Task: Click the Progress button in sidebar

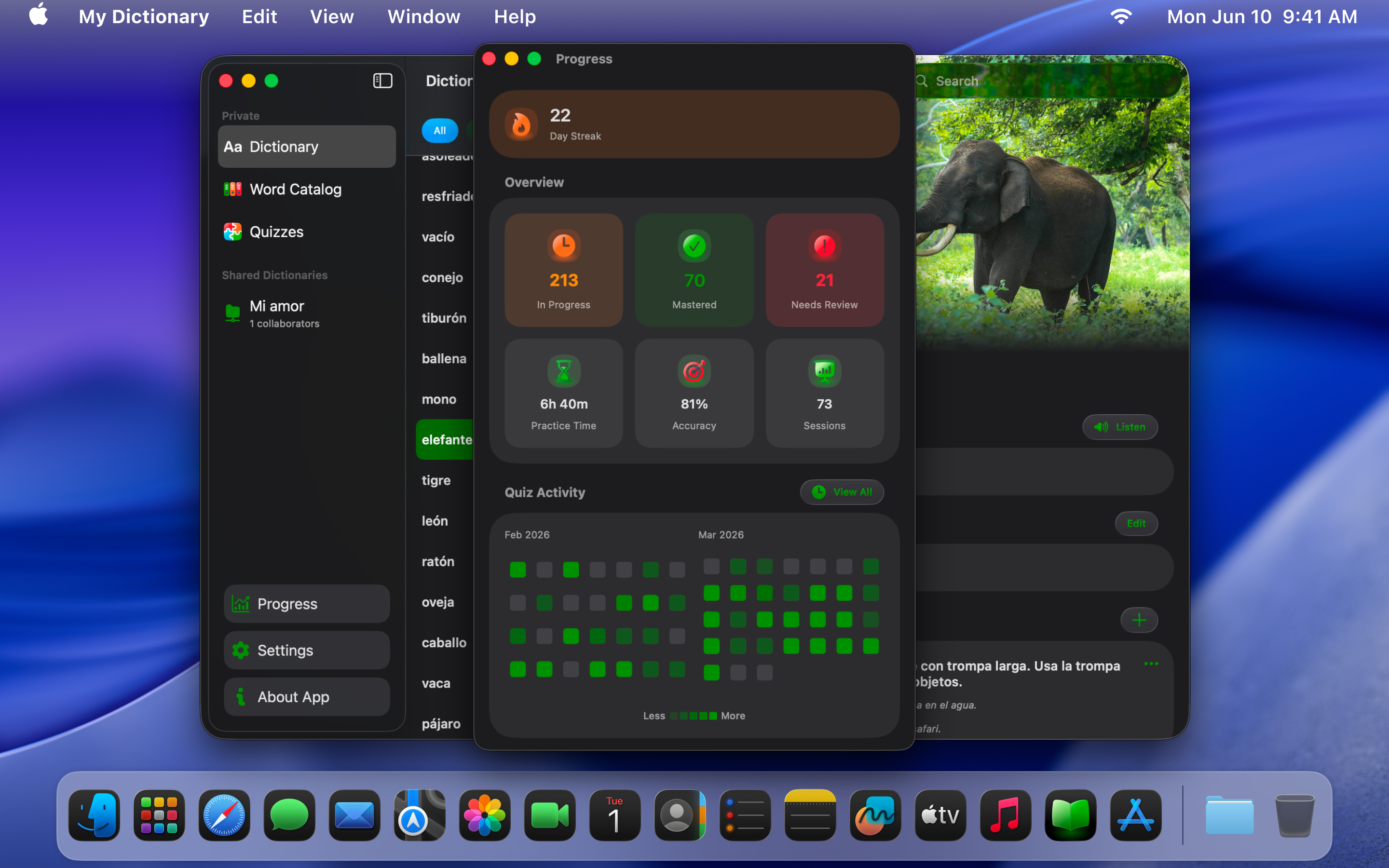Action: pos(307,603)
